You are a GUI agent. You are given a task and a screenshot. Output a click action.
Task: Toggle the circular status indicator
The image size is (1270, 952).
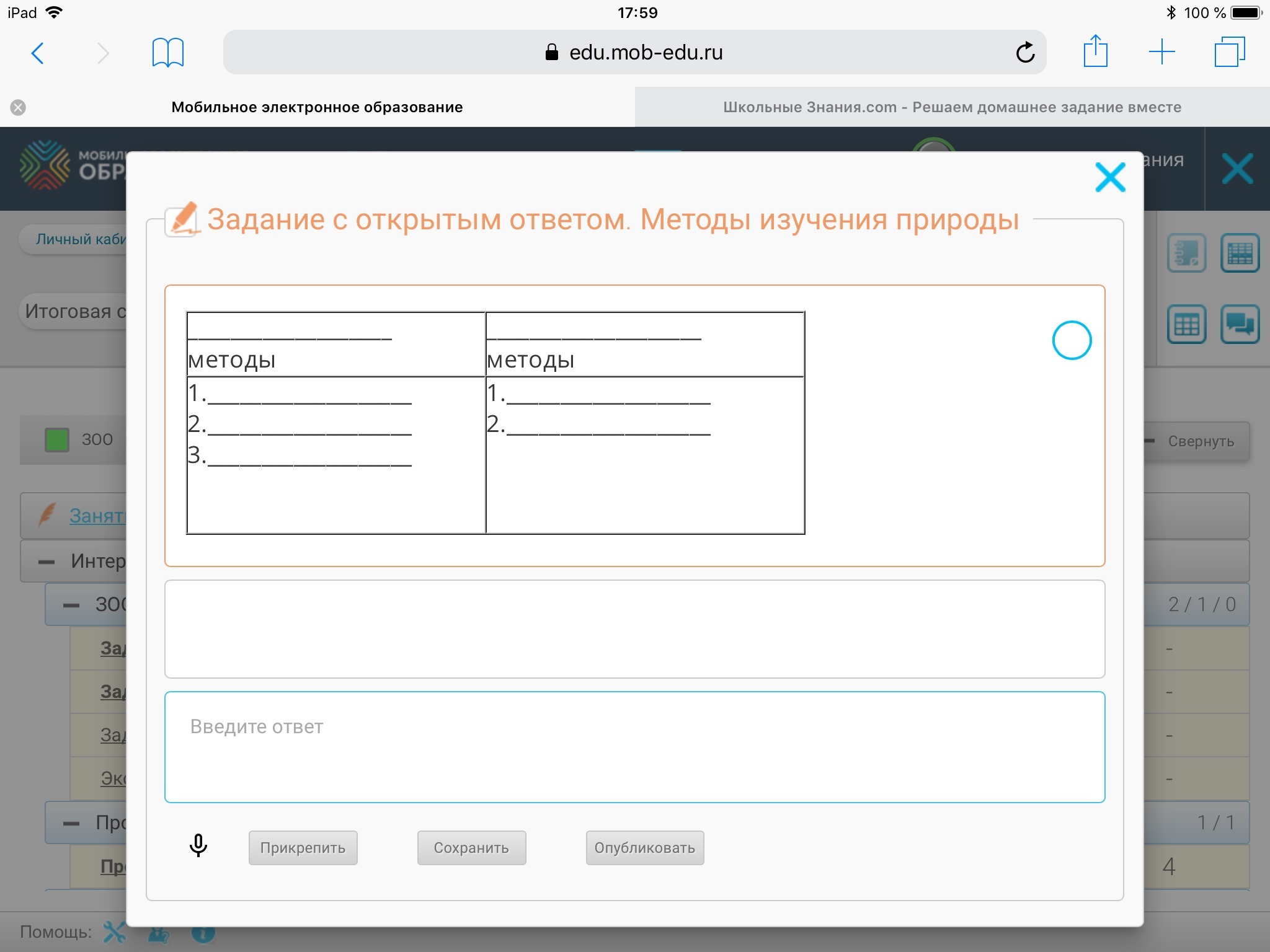pyautogui.click(x=1072, y=340)
